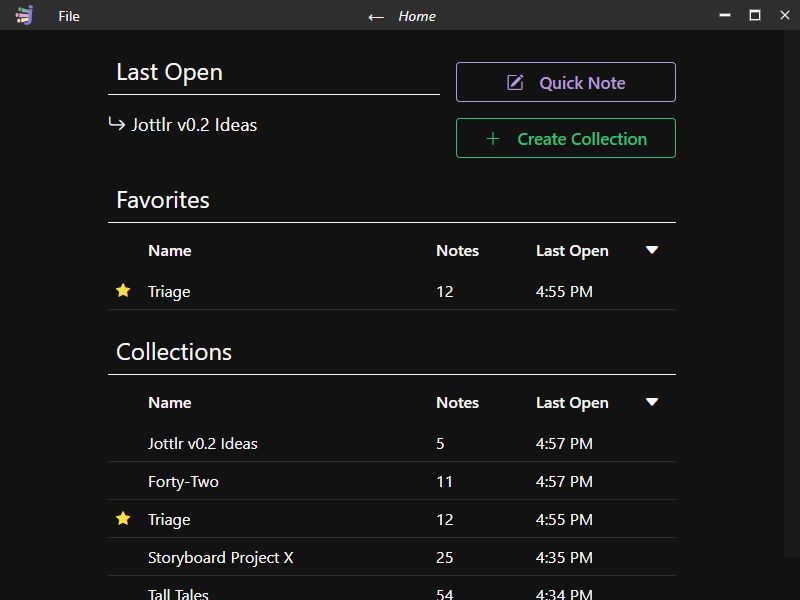Unfavorite Triage in the Collections list

(122, 519)
